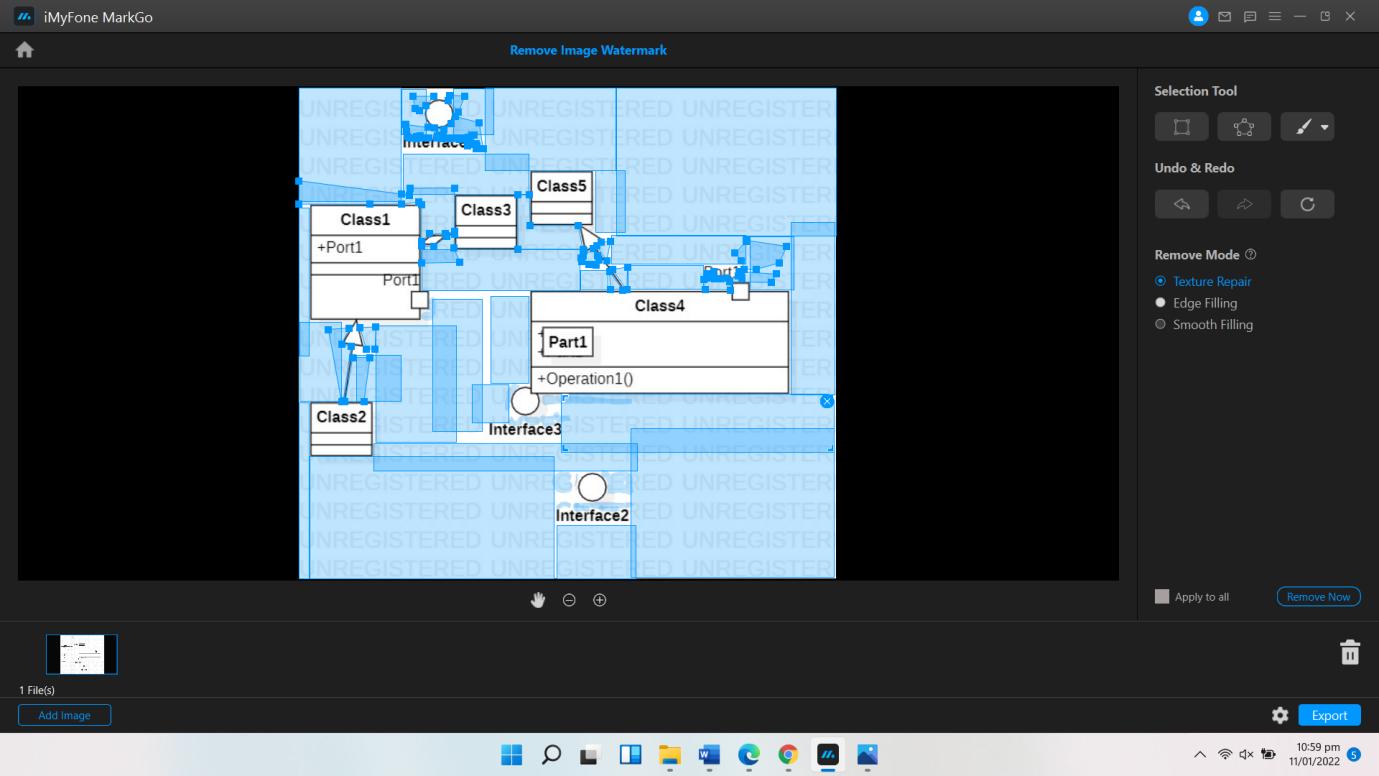This screenshot has height=776, width=1379.
Task: Activate the hand pan tool
Action: point(538,600)
